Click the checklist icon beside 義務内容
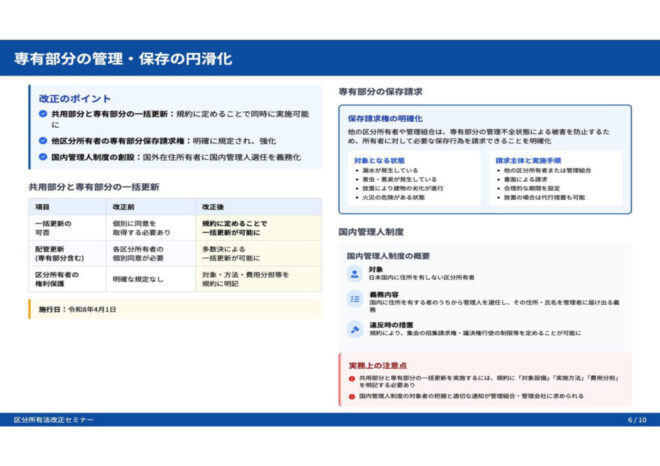This screenshot has width=660, height=466. [354, 299]
